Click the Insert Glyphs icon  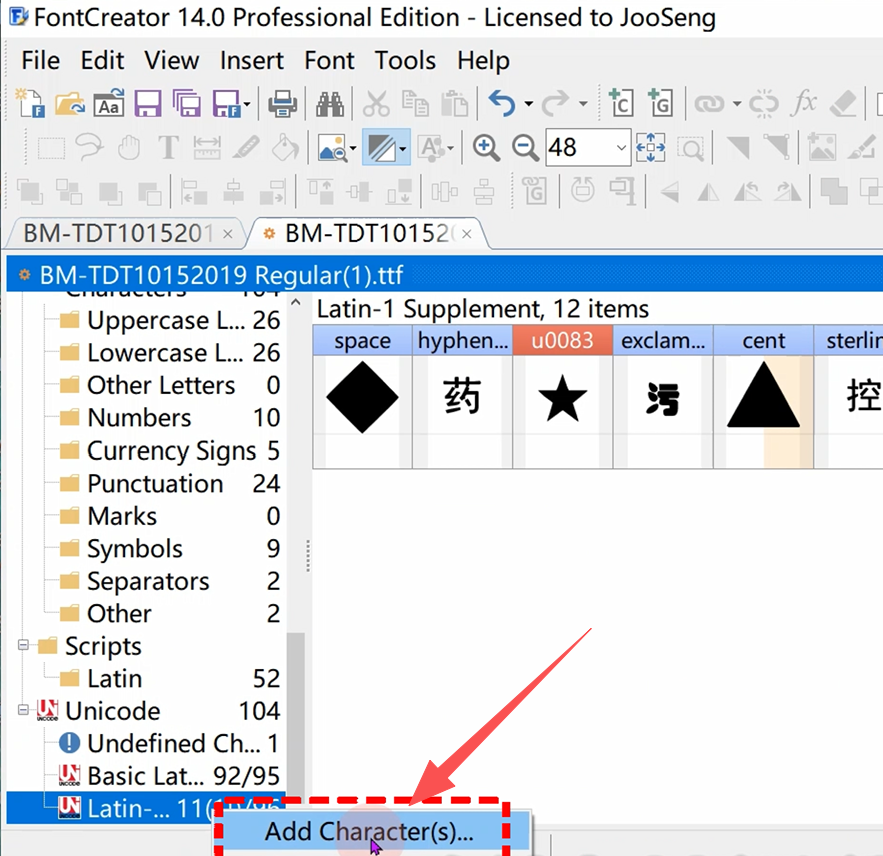tap(661, 103)
